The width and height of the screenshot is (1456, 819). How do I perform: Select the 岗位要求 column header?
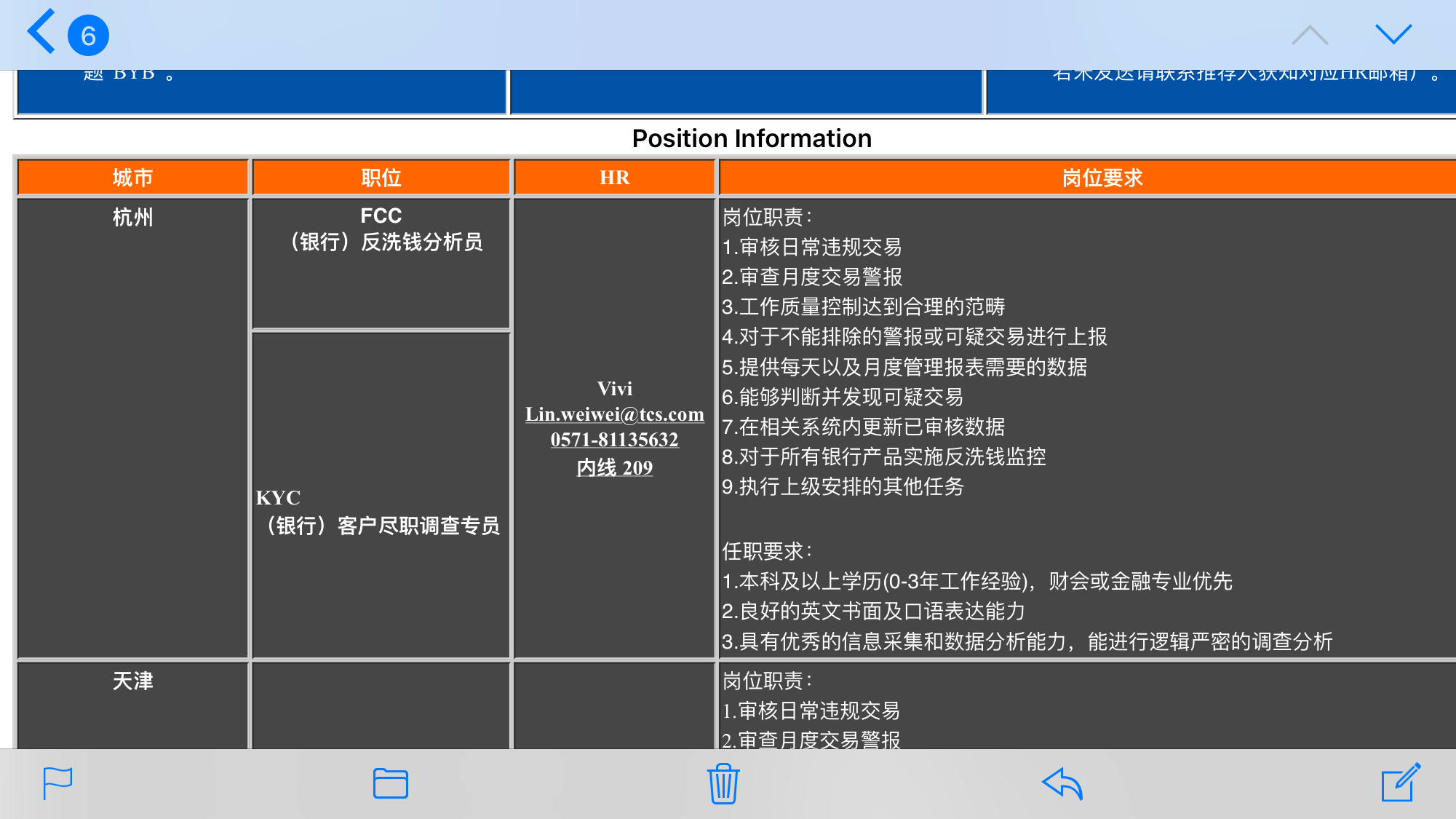1102,178
